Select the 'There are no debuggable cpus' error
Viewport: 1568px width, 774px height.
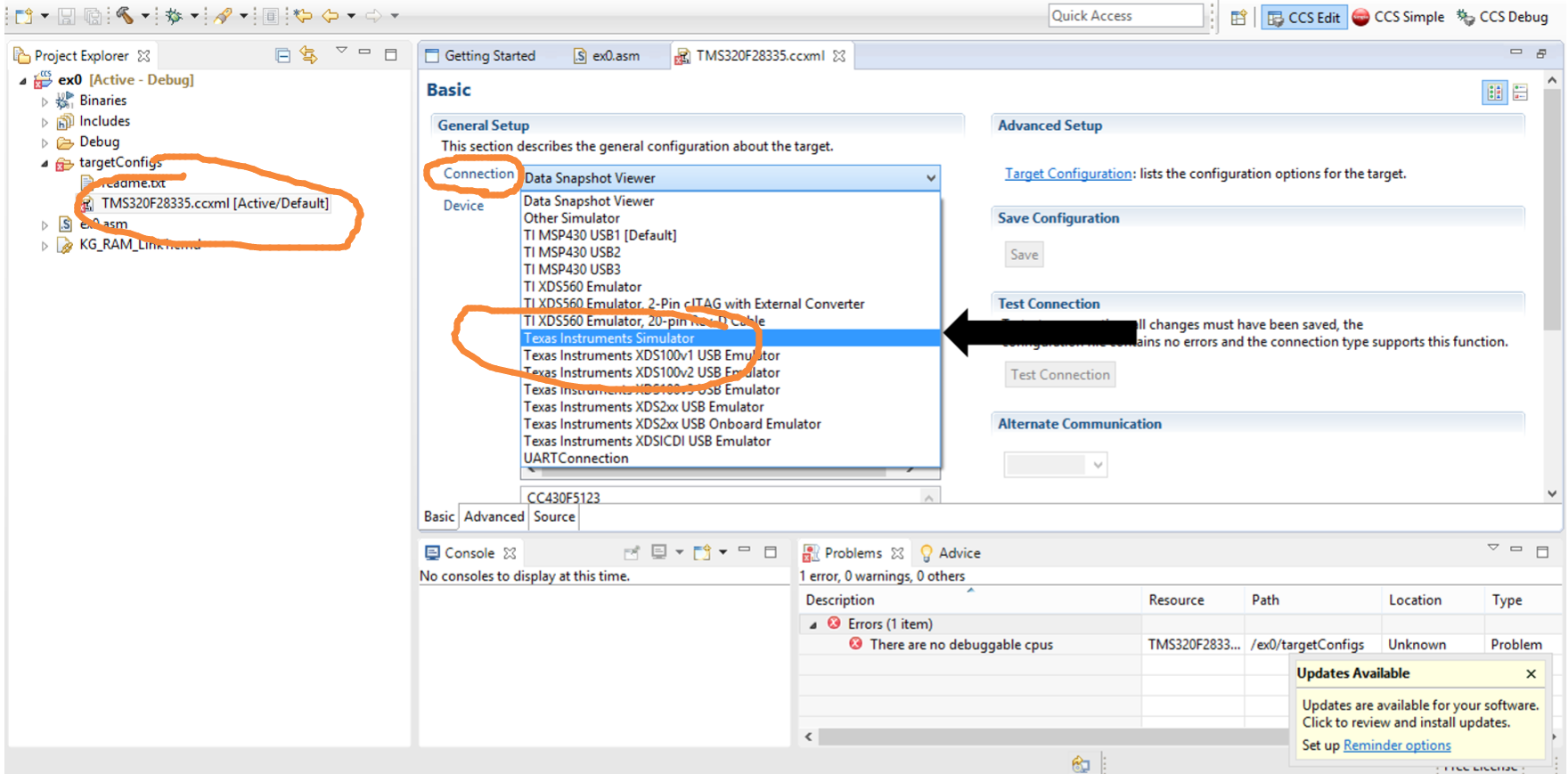[x=961, y=645]
